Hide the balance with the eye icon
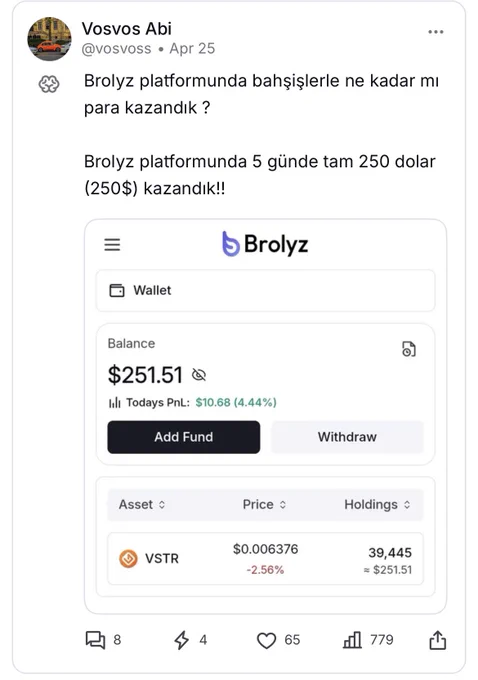 pos(199,375)
